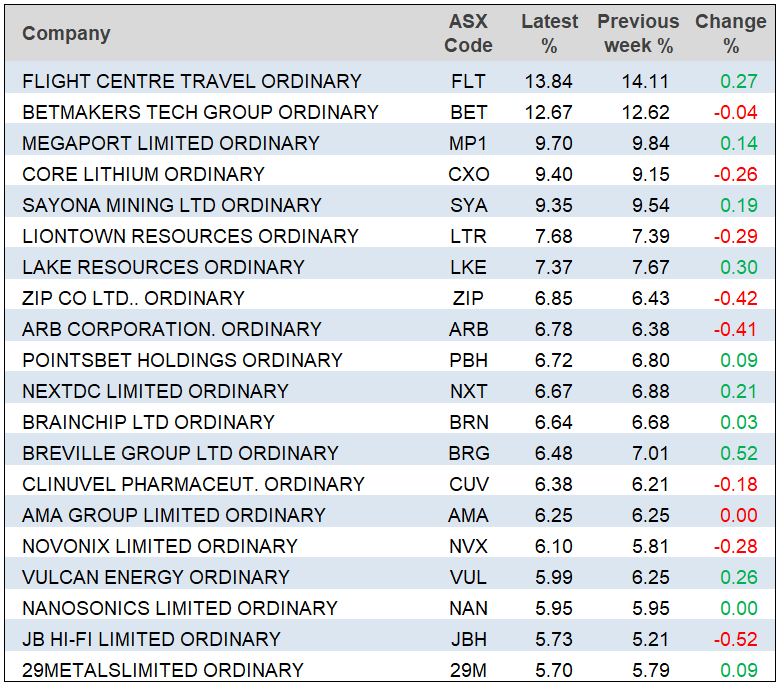
Task: Select JB Hi-Fi change value -0.52
Action: point(735,639)
